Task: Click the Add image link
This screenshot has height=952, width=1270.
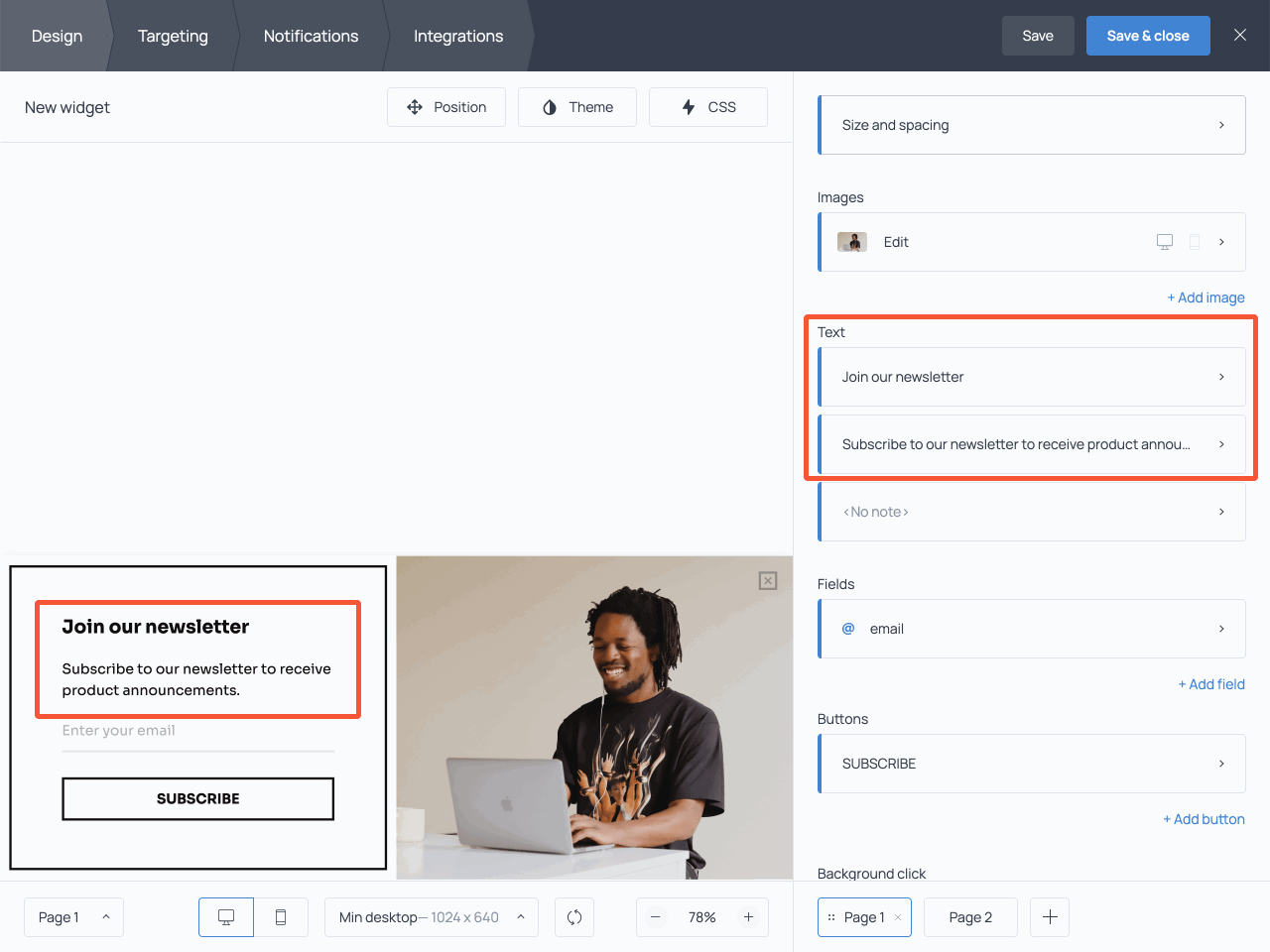Action: (1206, 297)
